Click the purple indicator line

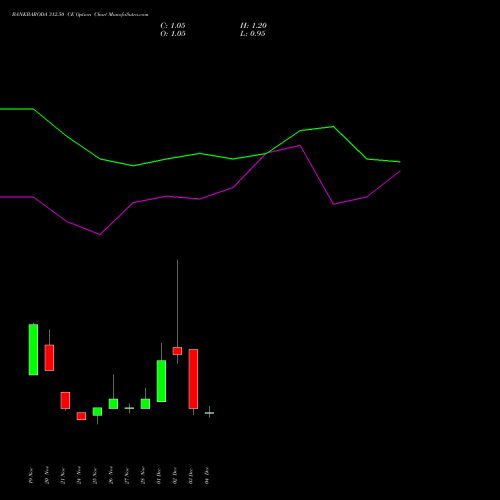pos(200,199)
